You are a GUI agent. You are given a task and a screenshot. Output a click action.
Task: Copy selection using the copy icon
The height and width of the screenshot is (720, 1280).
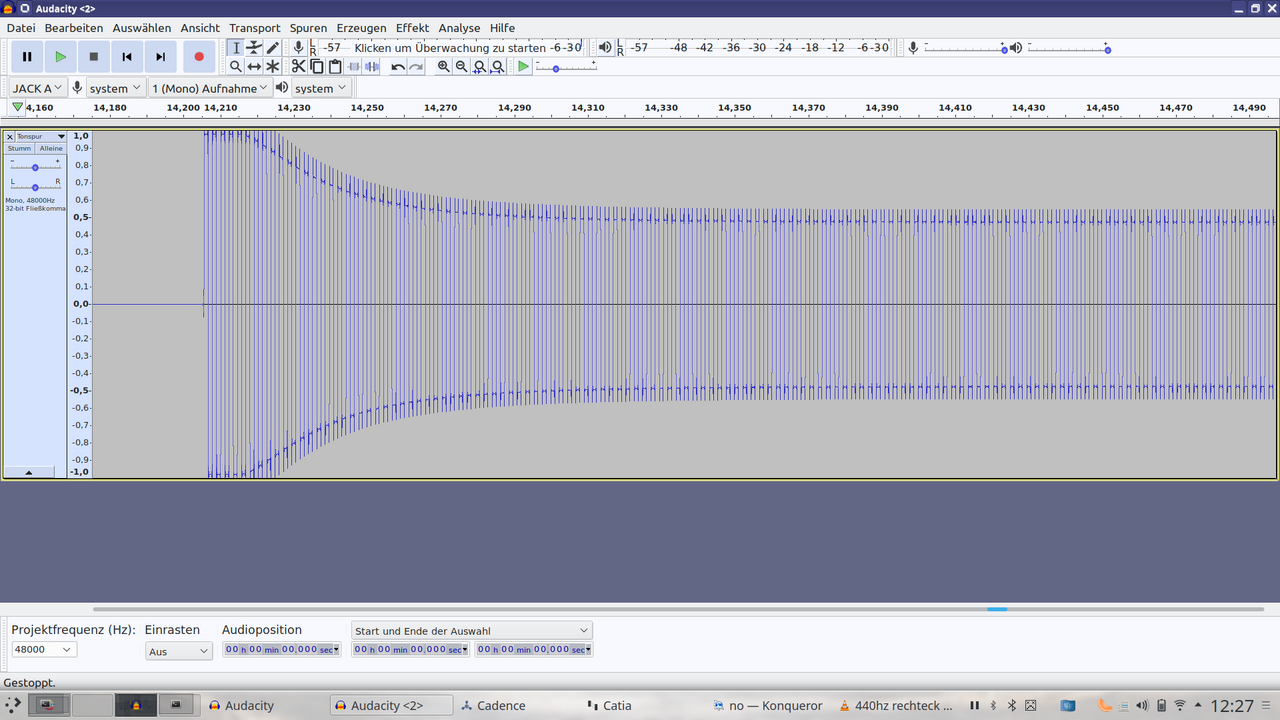tap(316, 66)
